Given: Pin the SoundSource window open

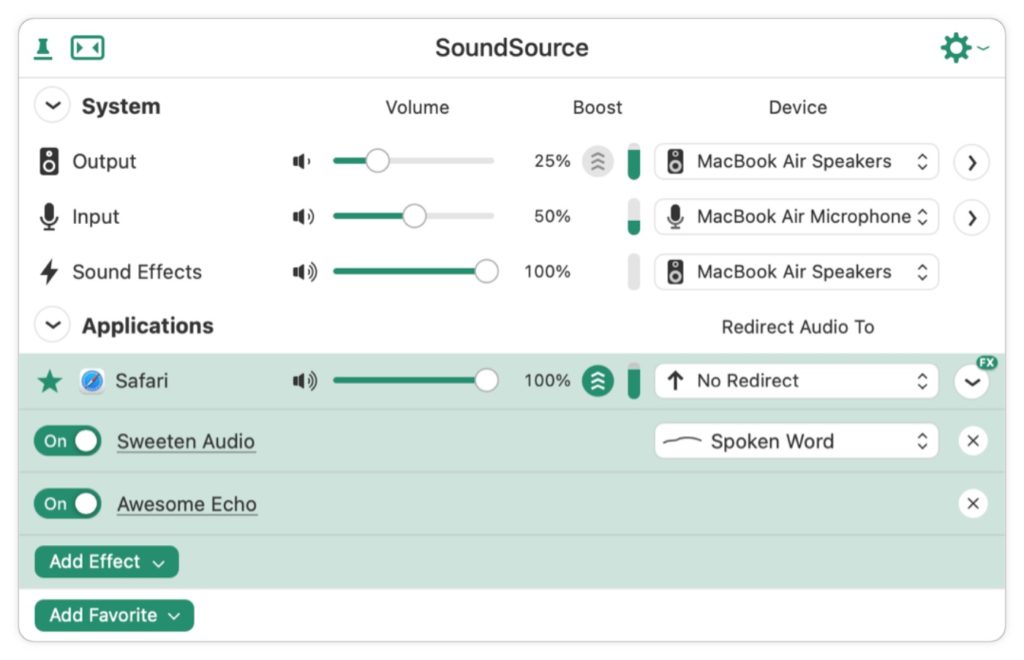Looking at the screenshot, I should [43, 48].
